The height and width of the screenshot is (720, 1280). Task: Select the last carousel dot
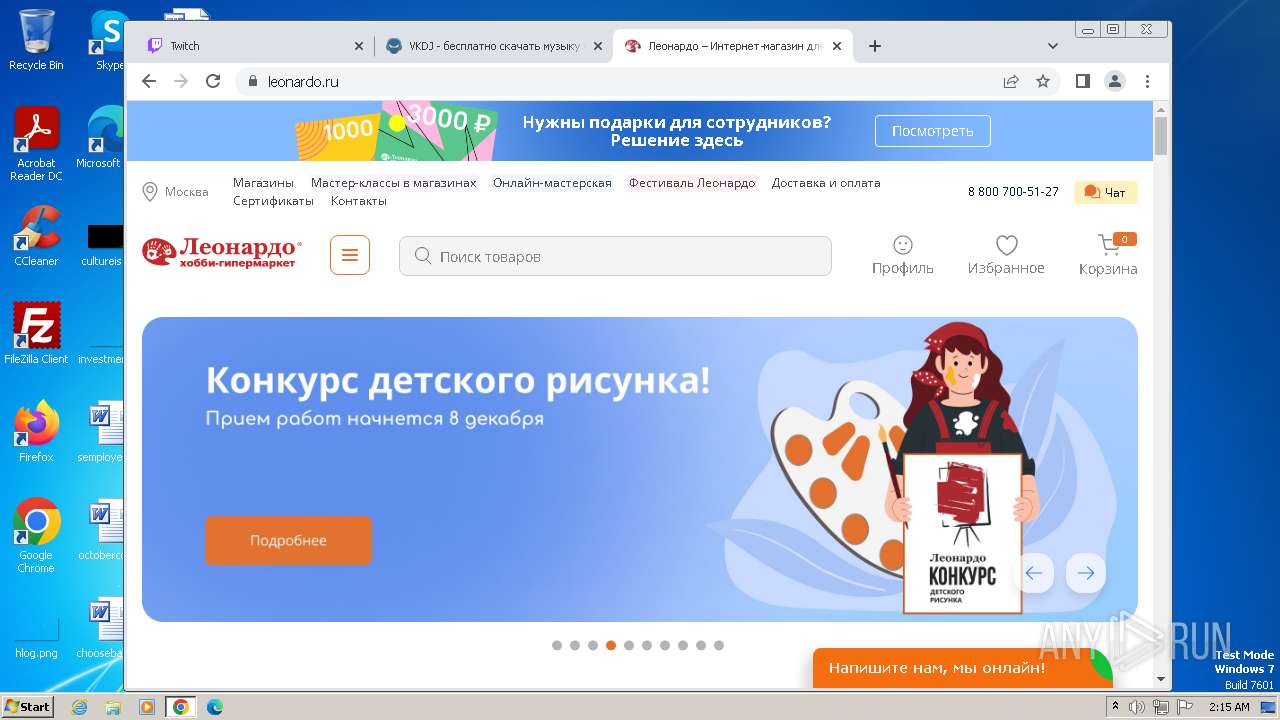719,645
